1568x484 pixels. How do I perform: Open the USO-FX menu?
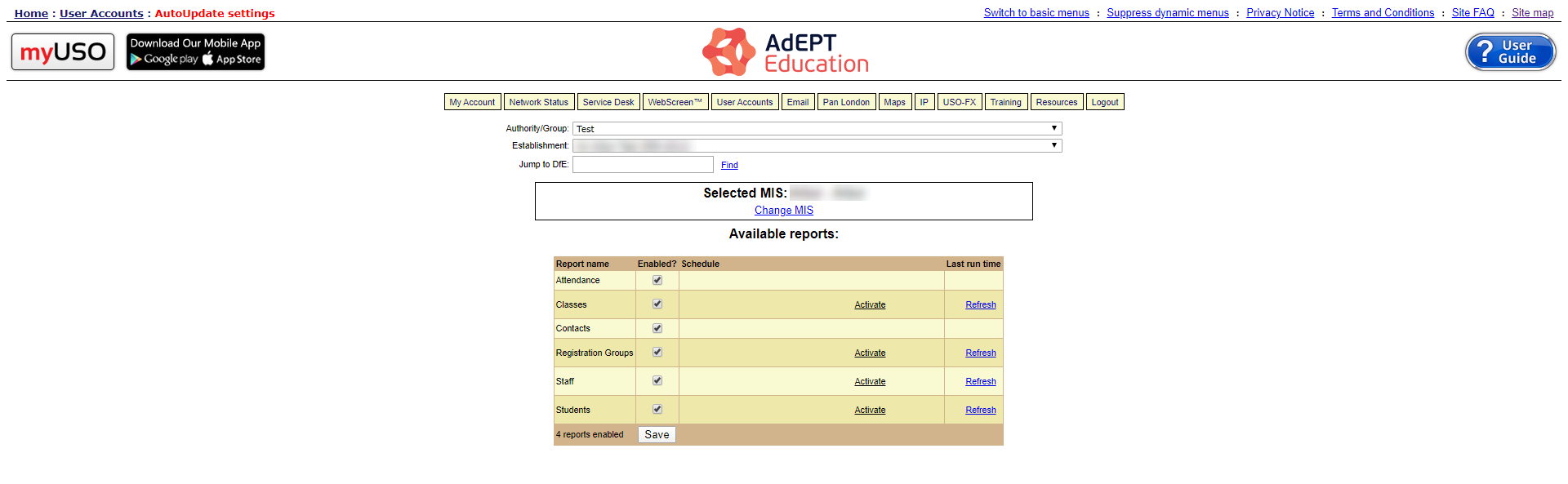(x=960, y=102)
